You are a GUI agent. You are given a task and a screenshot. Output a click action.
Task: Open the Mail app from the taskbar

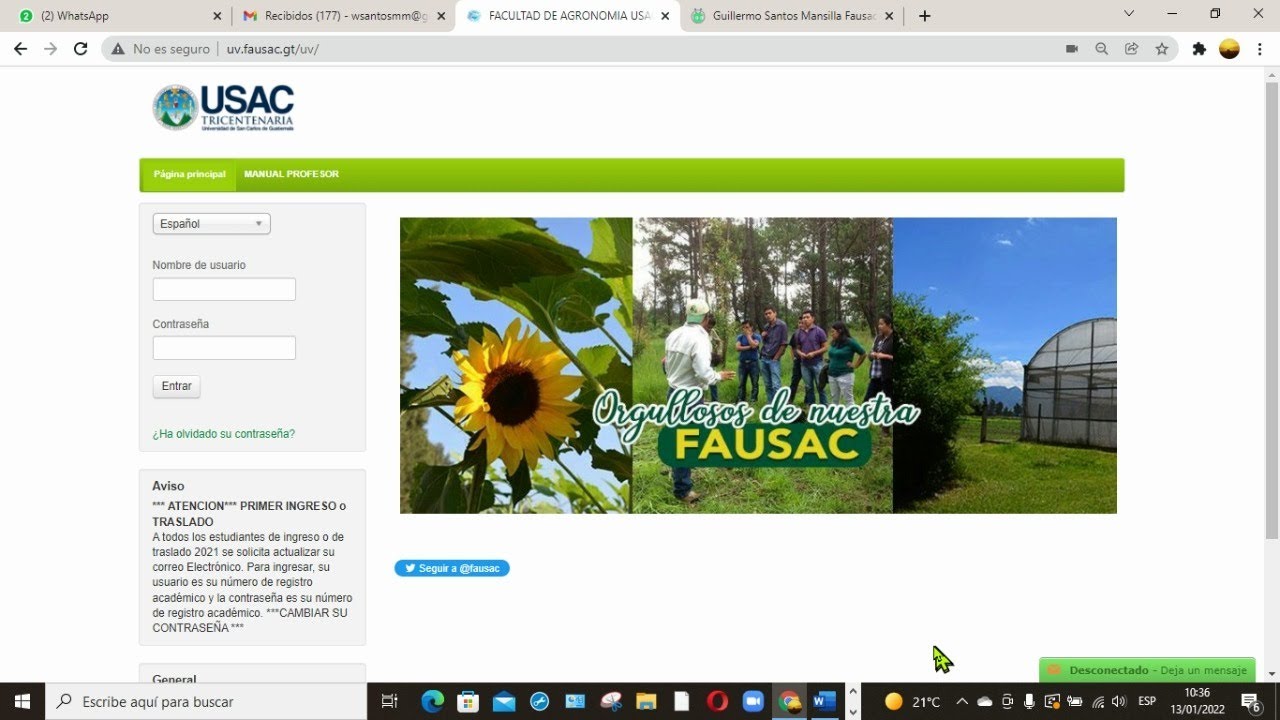tap(504, 701)
